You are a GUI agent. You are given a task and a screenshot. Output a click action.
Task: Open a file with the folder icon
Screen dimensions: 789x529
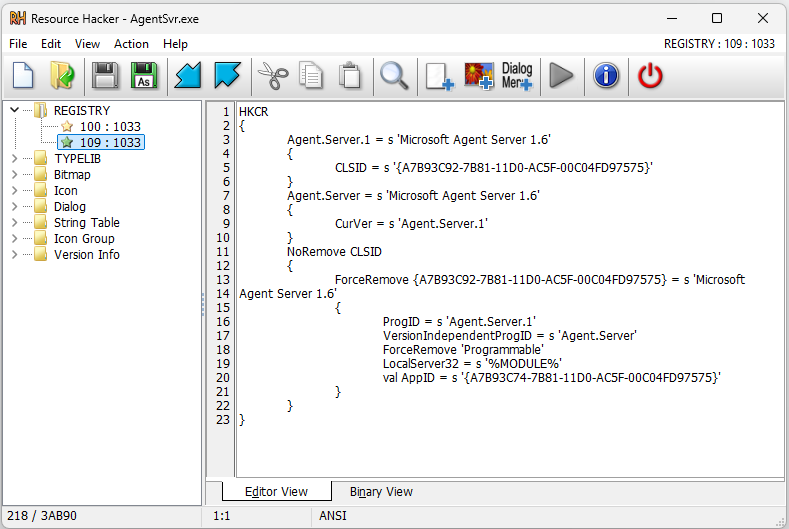point(62,76)
